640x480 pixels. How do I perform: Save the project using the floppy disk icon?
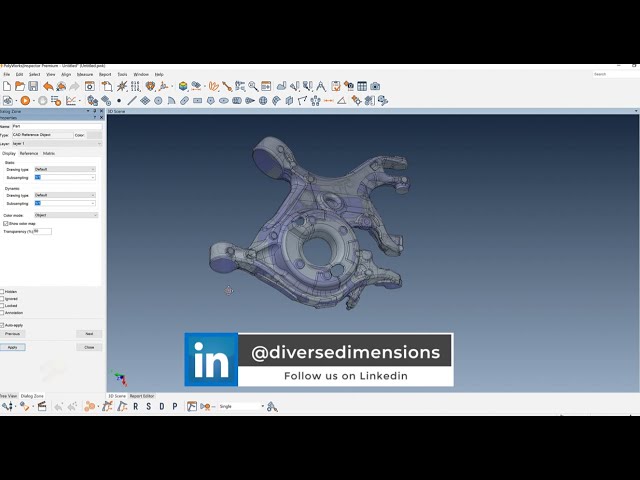(33, 86)
